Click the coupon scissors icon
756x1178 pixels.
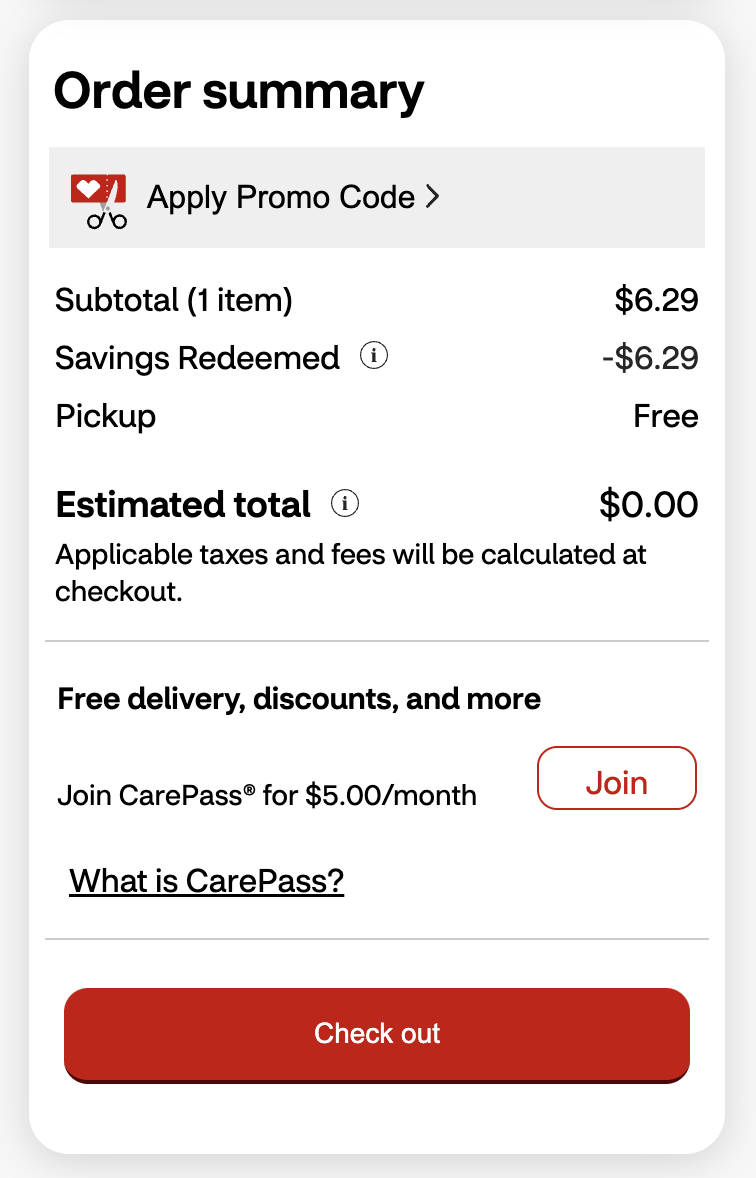99,200
